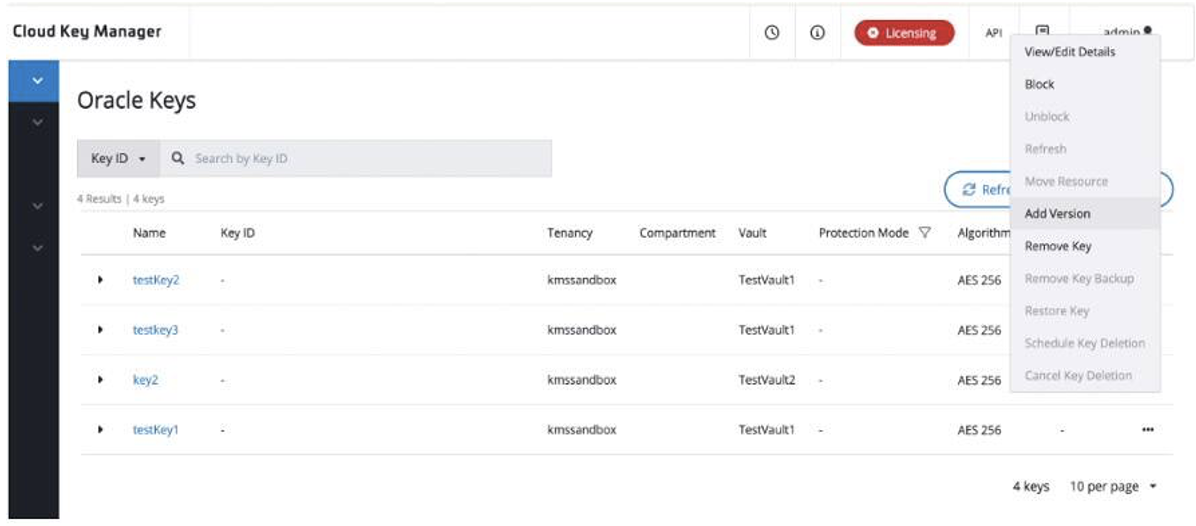Click the document icon beside API
Screen dimensions: 1196x526
[x=1041, y=32]
